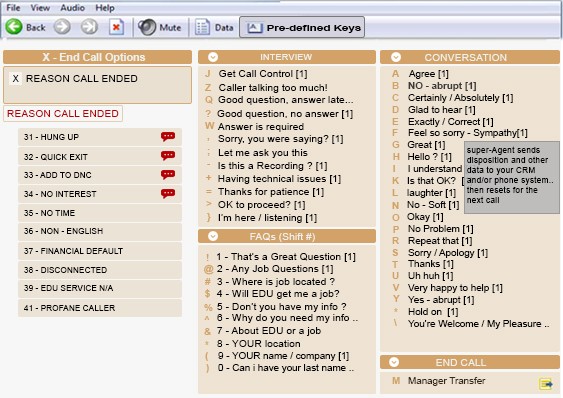Collapse the END CALL section chevron
563x398 pixels.
click(394, 362)
